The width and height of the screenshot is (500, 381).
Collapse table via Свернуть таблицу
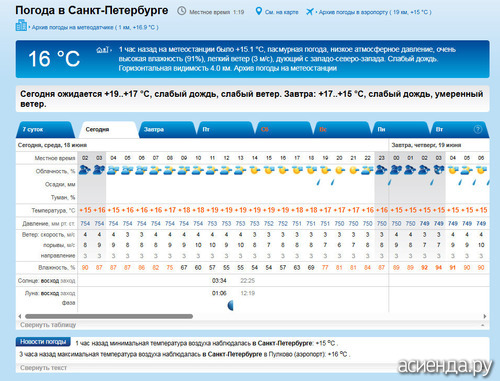(x=48, y=325)
